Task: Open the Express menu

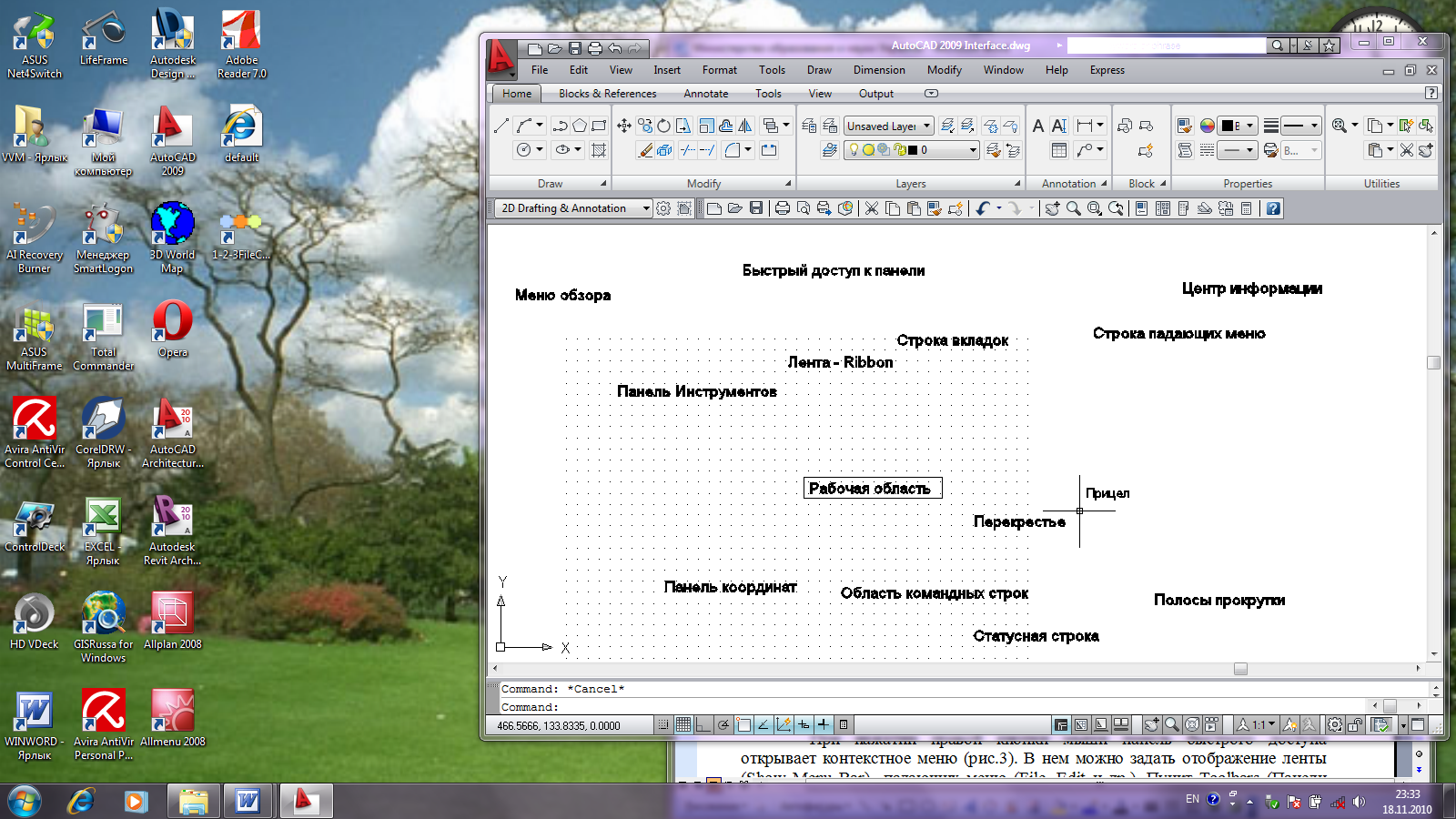Action: point(1107,70)
